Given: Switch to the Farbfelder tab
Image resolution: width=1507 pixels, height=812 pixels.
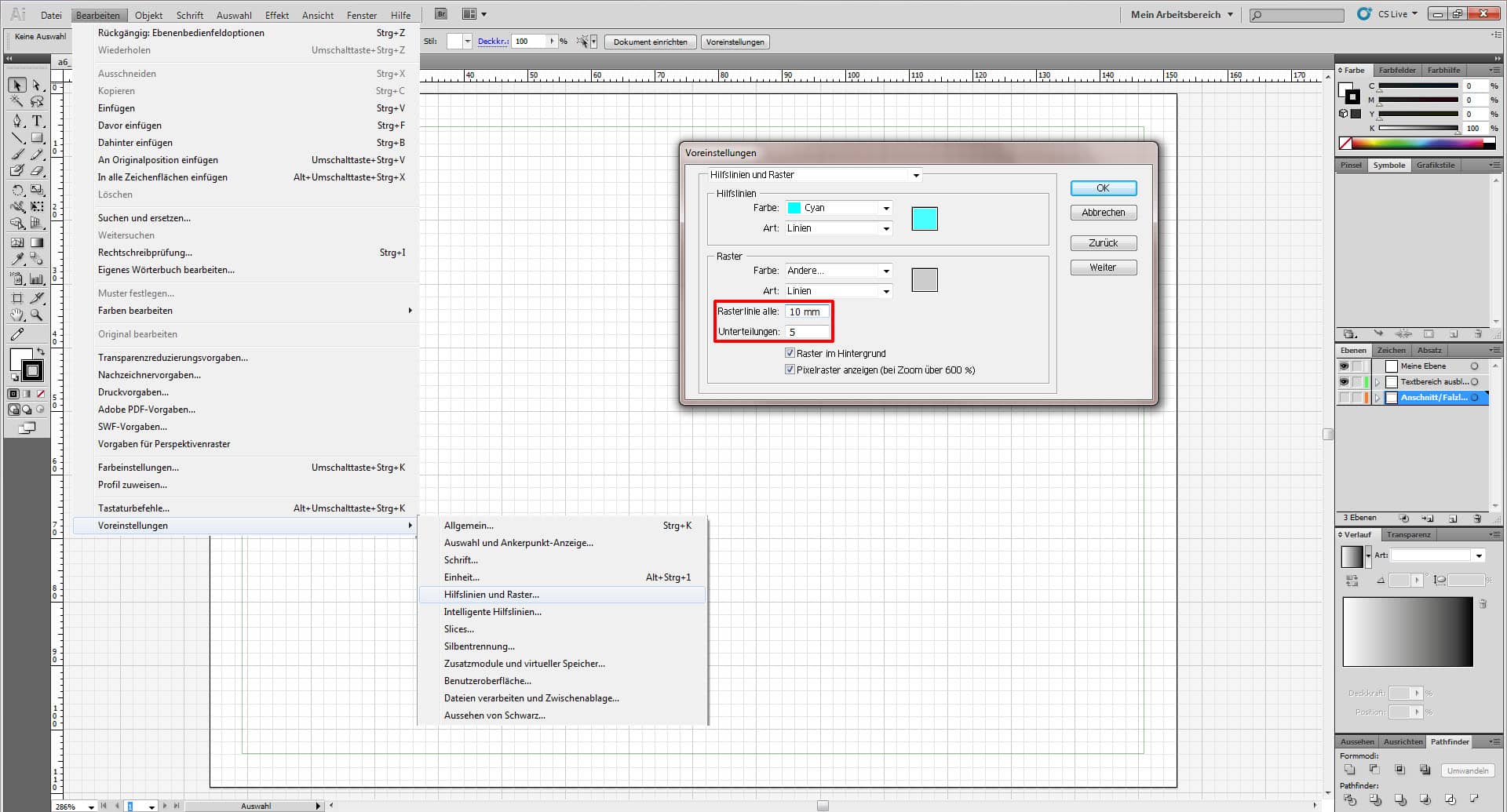Looking at the screenshot, I should 1397,71.
